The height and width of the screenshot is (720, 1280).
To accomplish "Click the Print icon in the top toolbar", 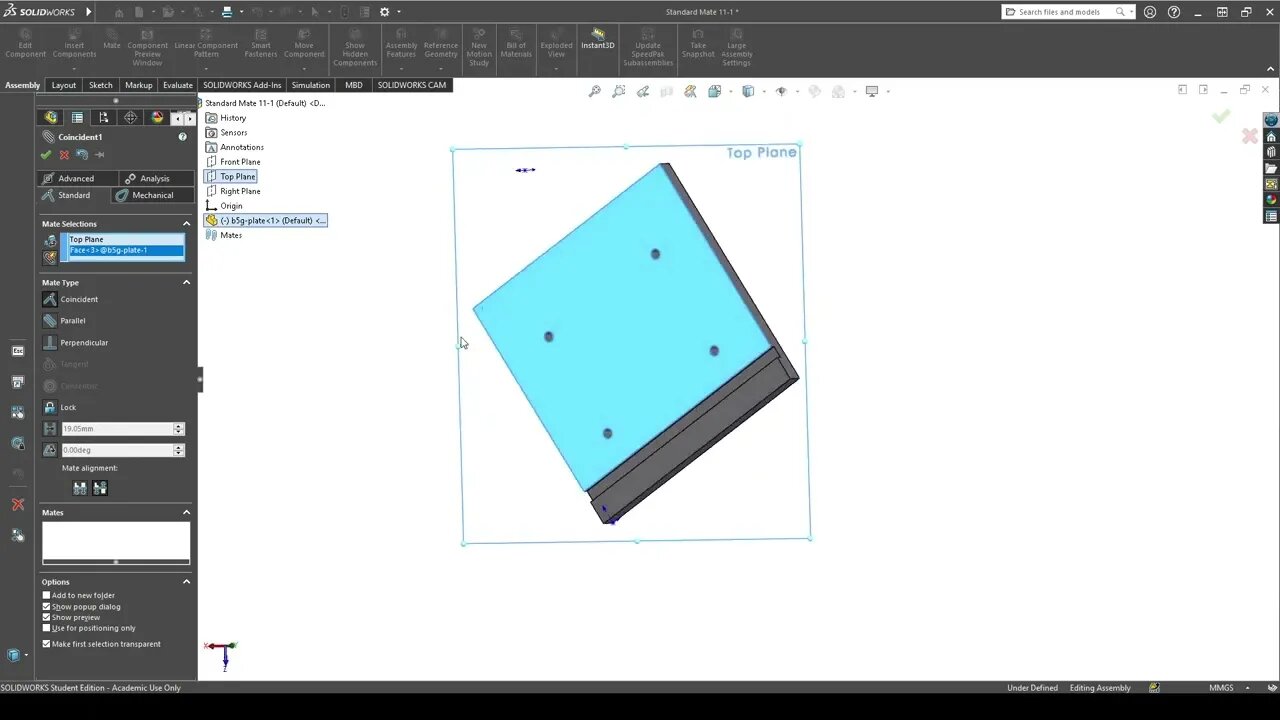I will click(x=227, y=12).
